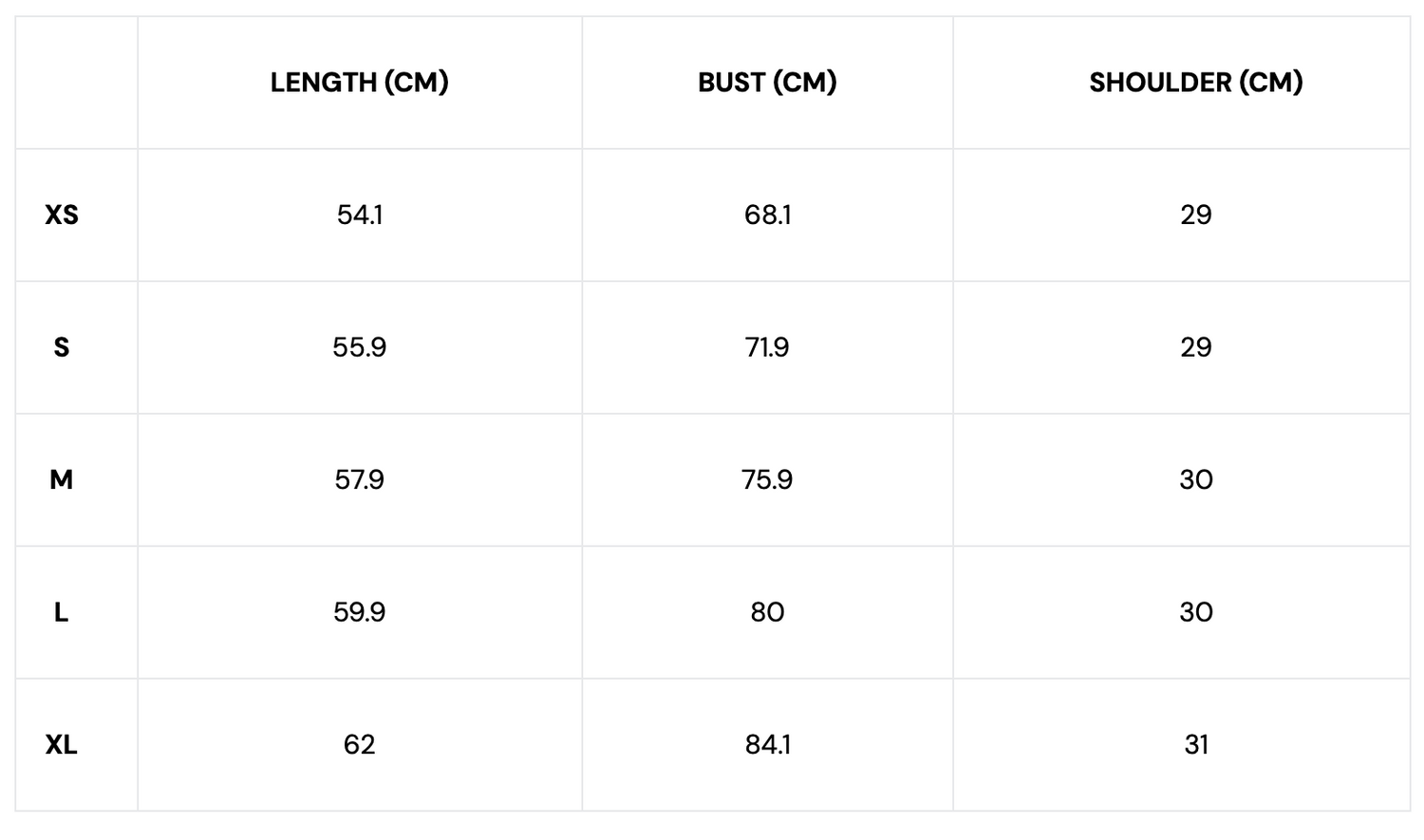Click the LENGTH (CM) column header
The width and height of the screenshot is (1424, 840).
pyautogui.click(x=359, y=83)
